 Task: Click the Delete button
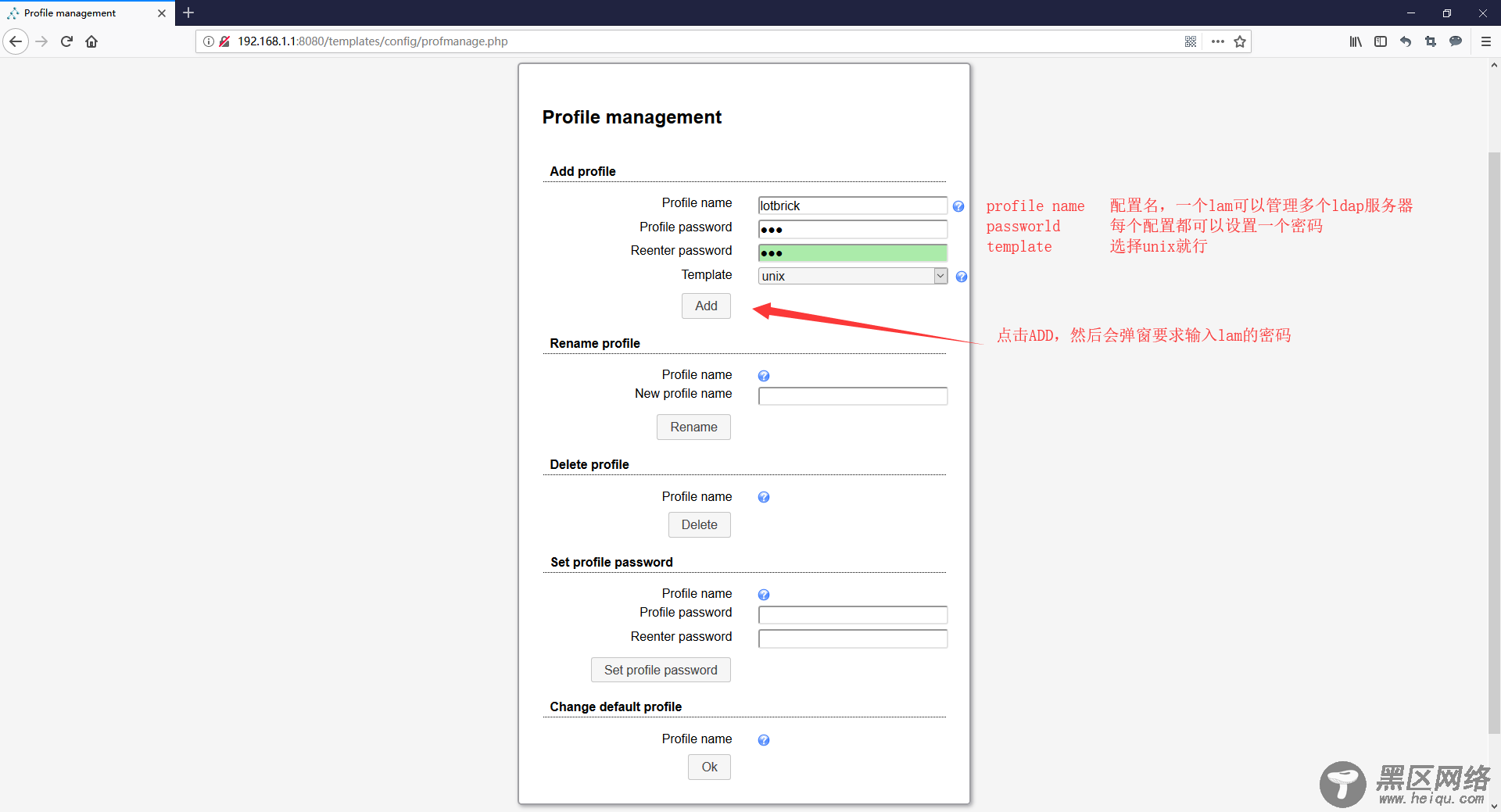click(x=699, y=524)
